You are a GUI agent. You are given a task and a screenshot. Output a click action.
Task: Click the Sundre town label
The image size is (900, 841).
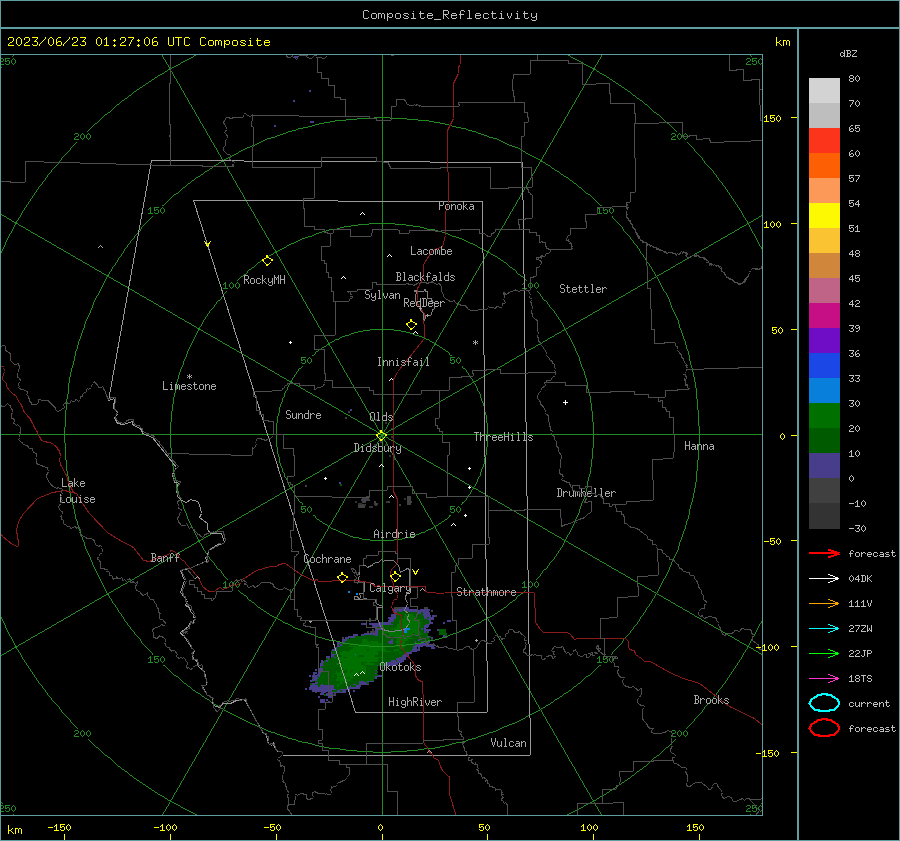click(x=303, y=414)
